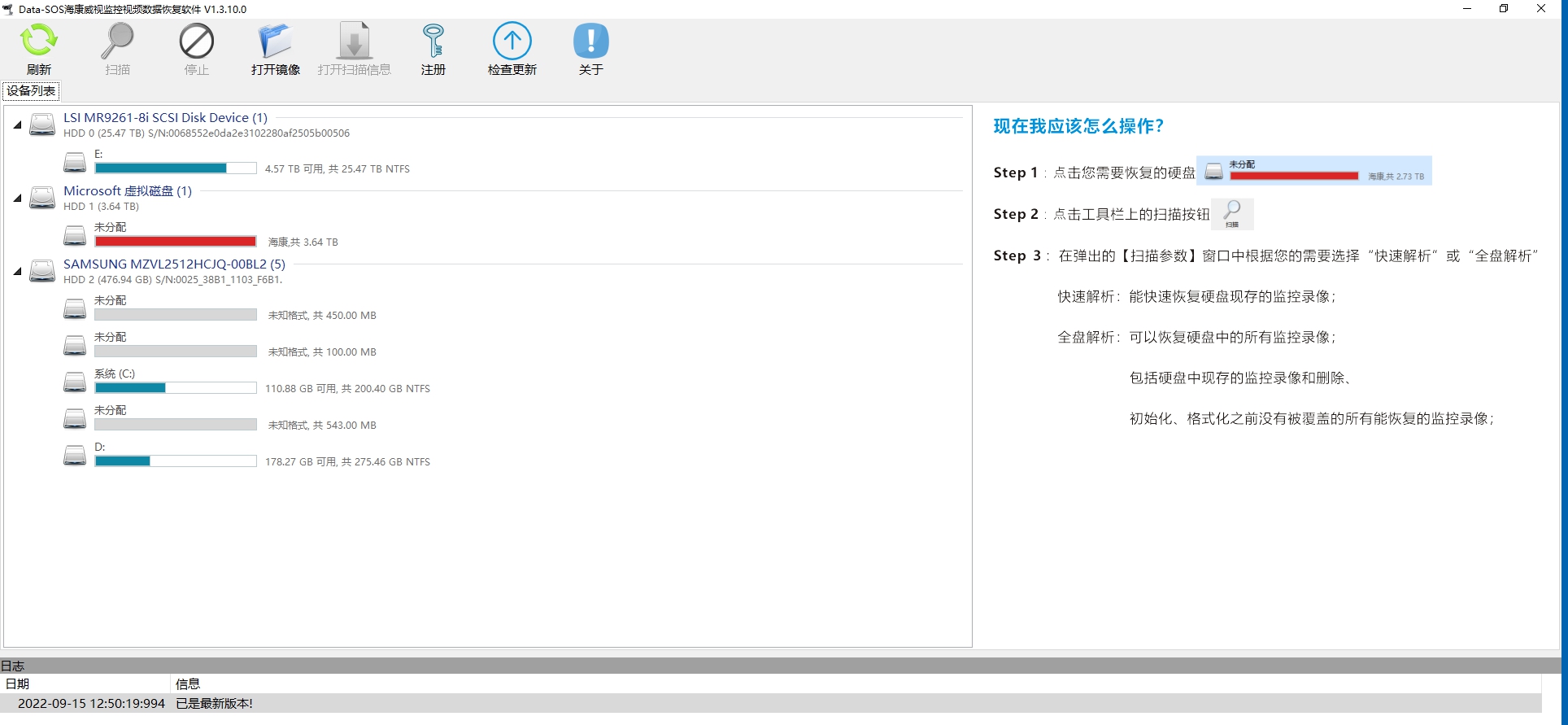This screenshot has width=1568, height=725.
Task: Select the 543.00 MB unallocated bar
Action: [176, 425]
